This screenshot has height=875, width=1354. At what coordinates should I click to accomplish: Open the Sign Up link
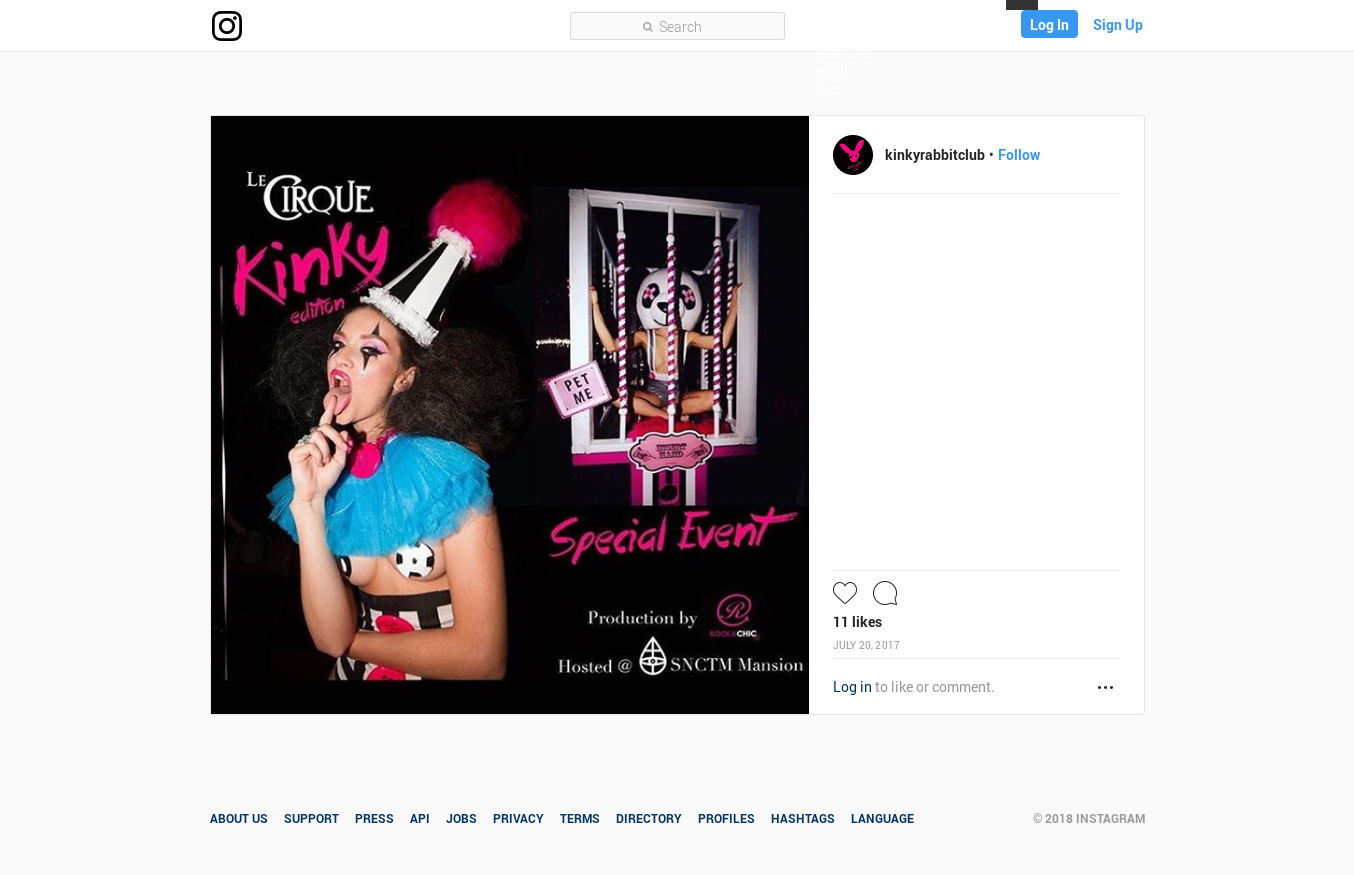tap(1118, 25)
